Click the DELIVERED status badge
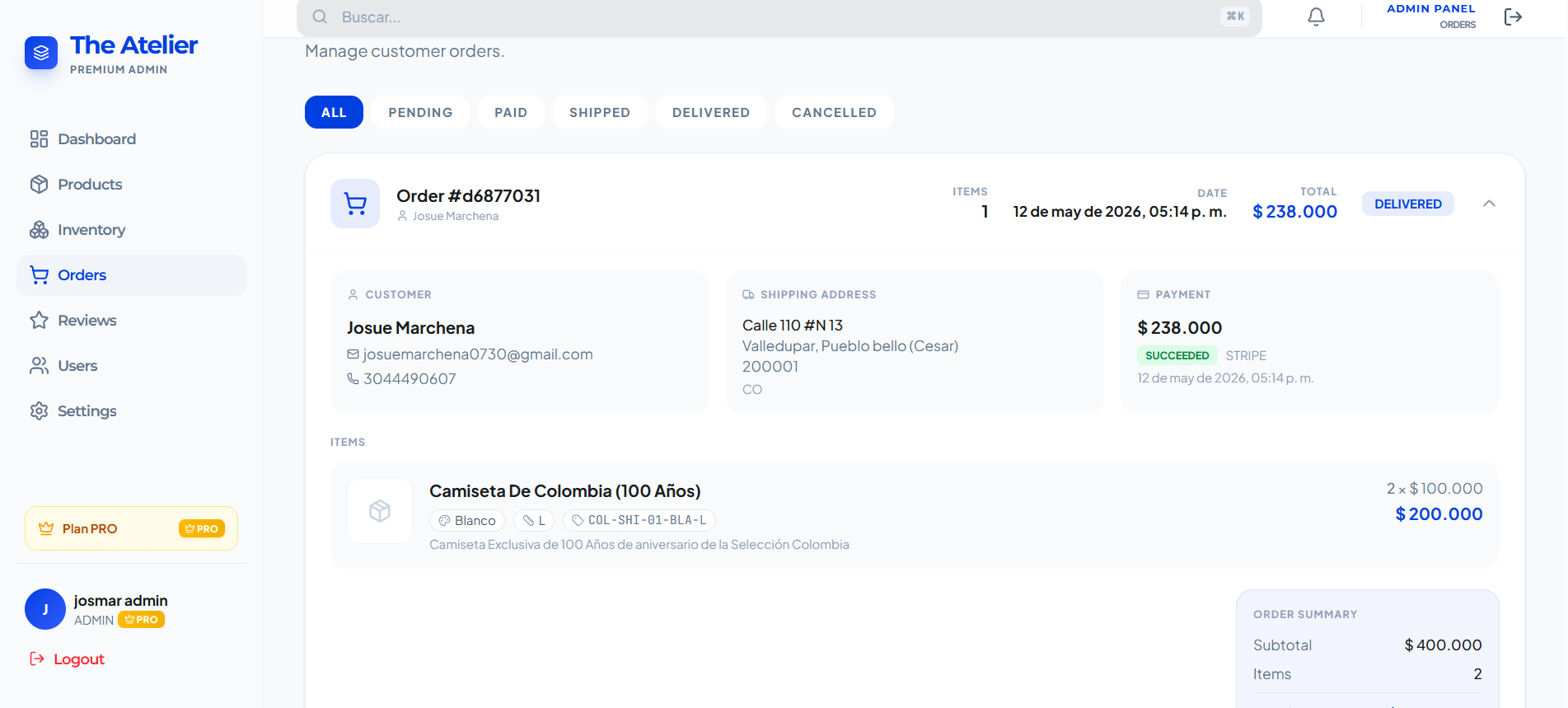 tap(1408, 204)
